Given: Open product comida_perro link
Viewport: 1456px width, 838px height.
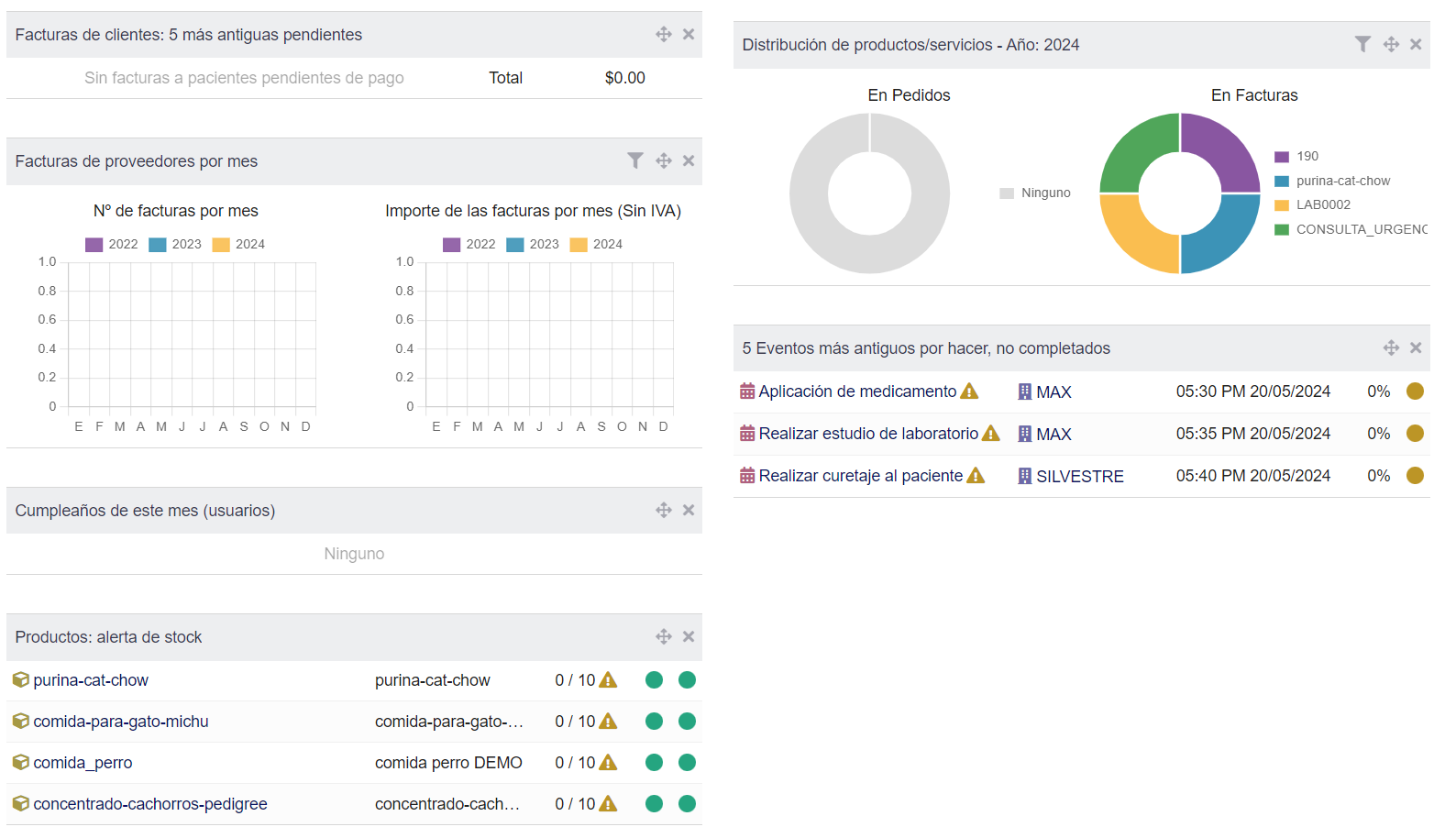Looking at the screenshot, I should [83, 763].
